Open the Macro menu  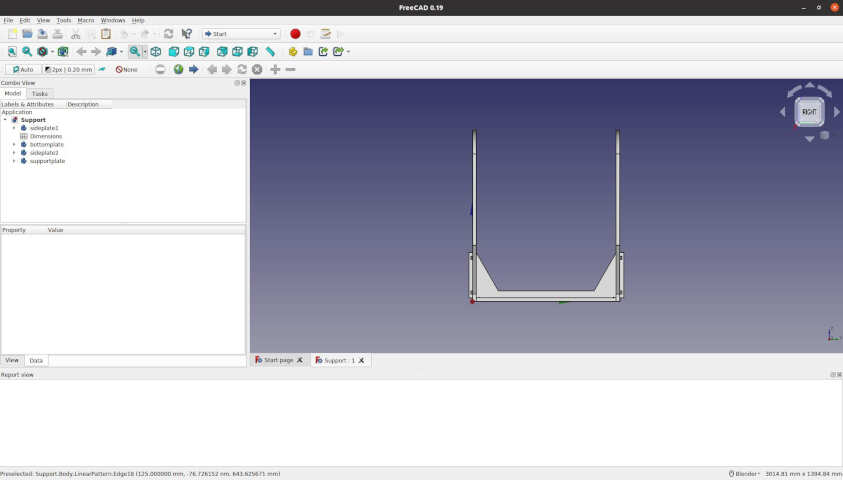tap(85, 20)
